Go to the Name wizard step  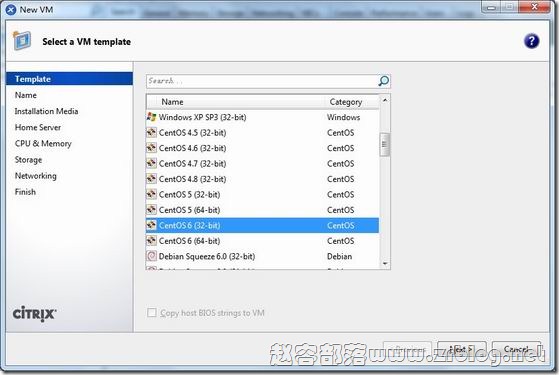[26, 95]
